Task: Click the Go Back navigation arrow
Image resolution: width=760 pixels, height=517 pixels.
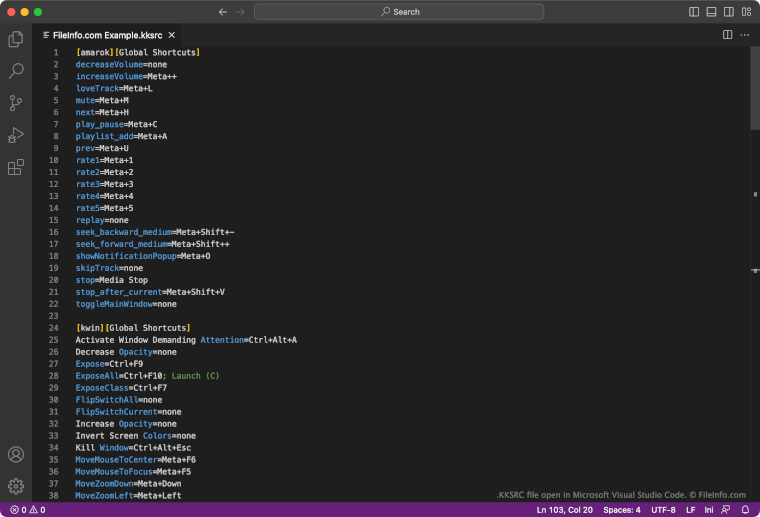Action: coord(223,12)
